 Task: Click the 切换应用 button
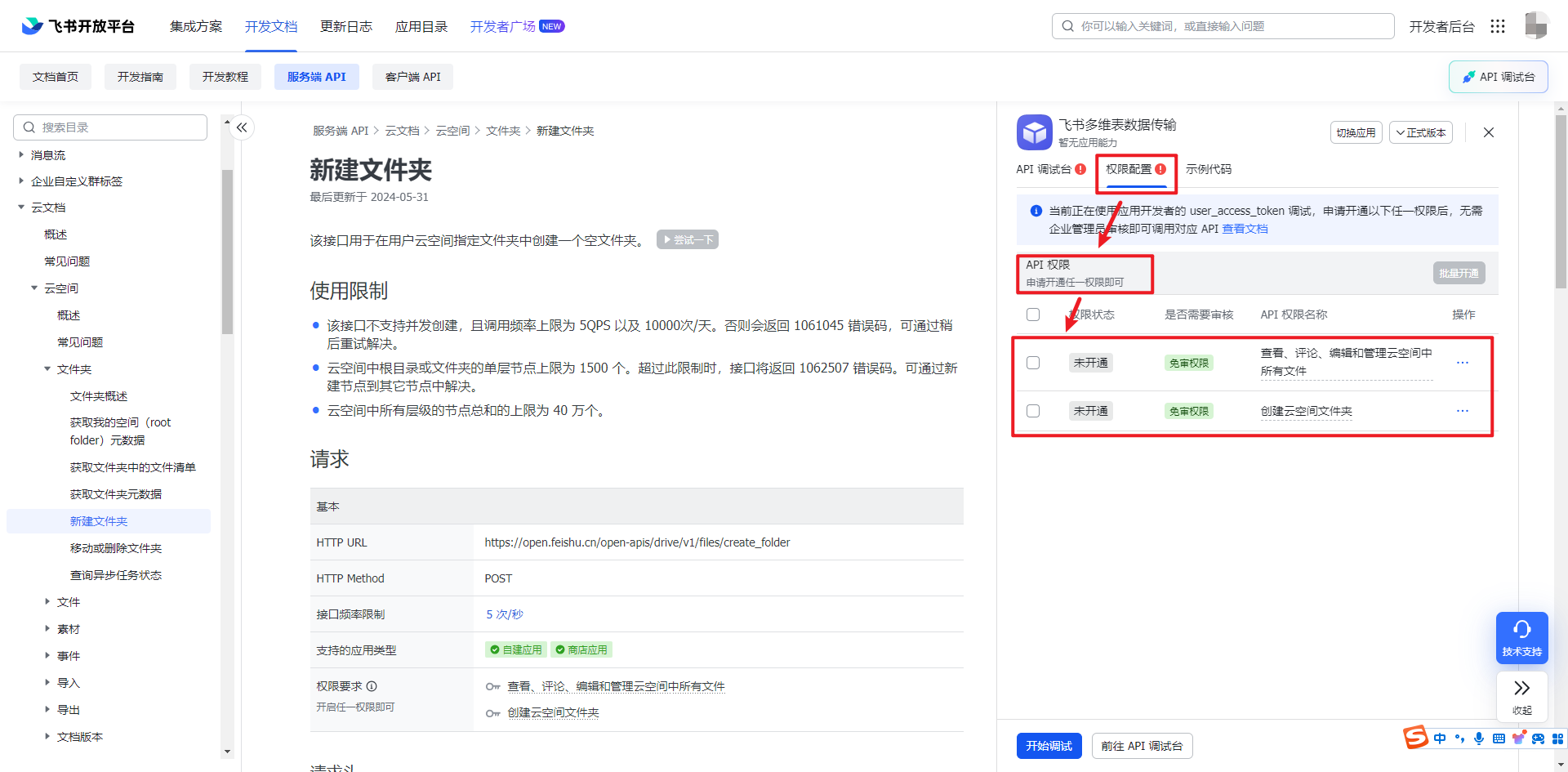click(x=1356, y=132)
